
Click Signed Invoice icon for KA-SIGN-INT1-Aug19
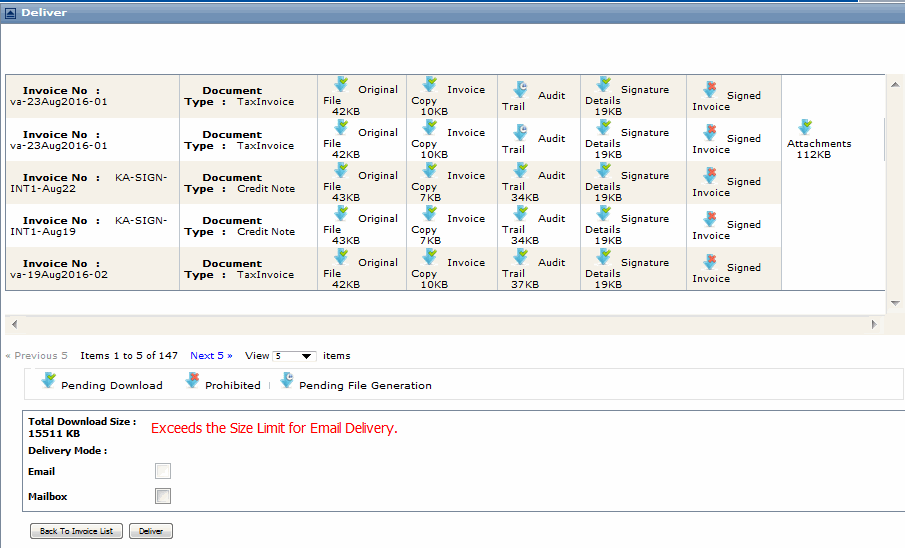(x=710, y=219)
